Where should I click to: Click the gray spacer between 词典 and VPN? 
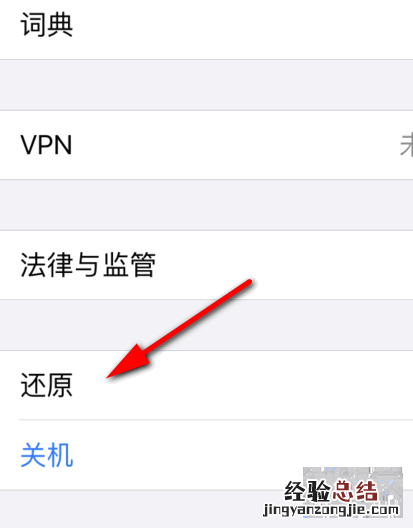tap(206, 85)
